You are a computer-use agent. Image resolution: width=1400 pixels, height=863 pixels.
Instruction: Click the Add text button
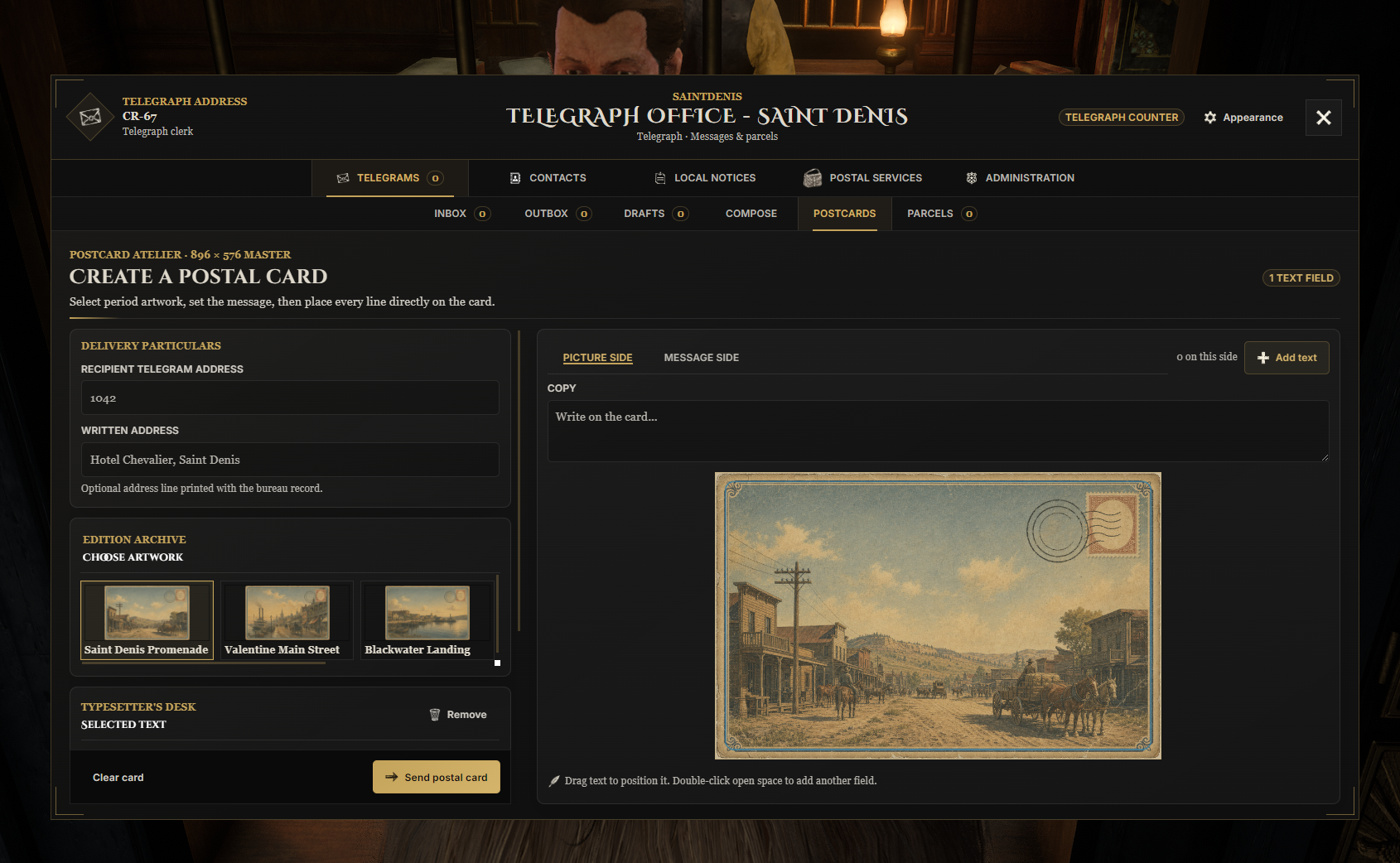(1287, 358)
